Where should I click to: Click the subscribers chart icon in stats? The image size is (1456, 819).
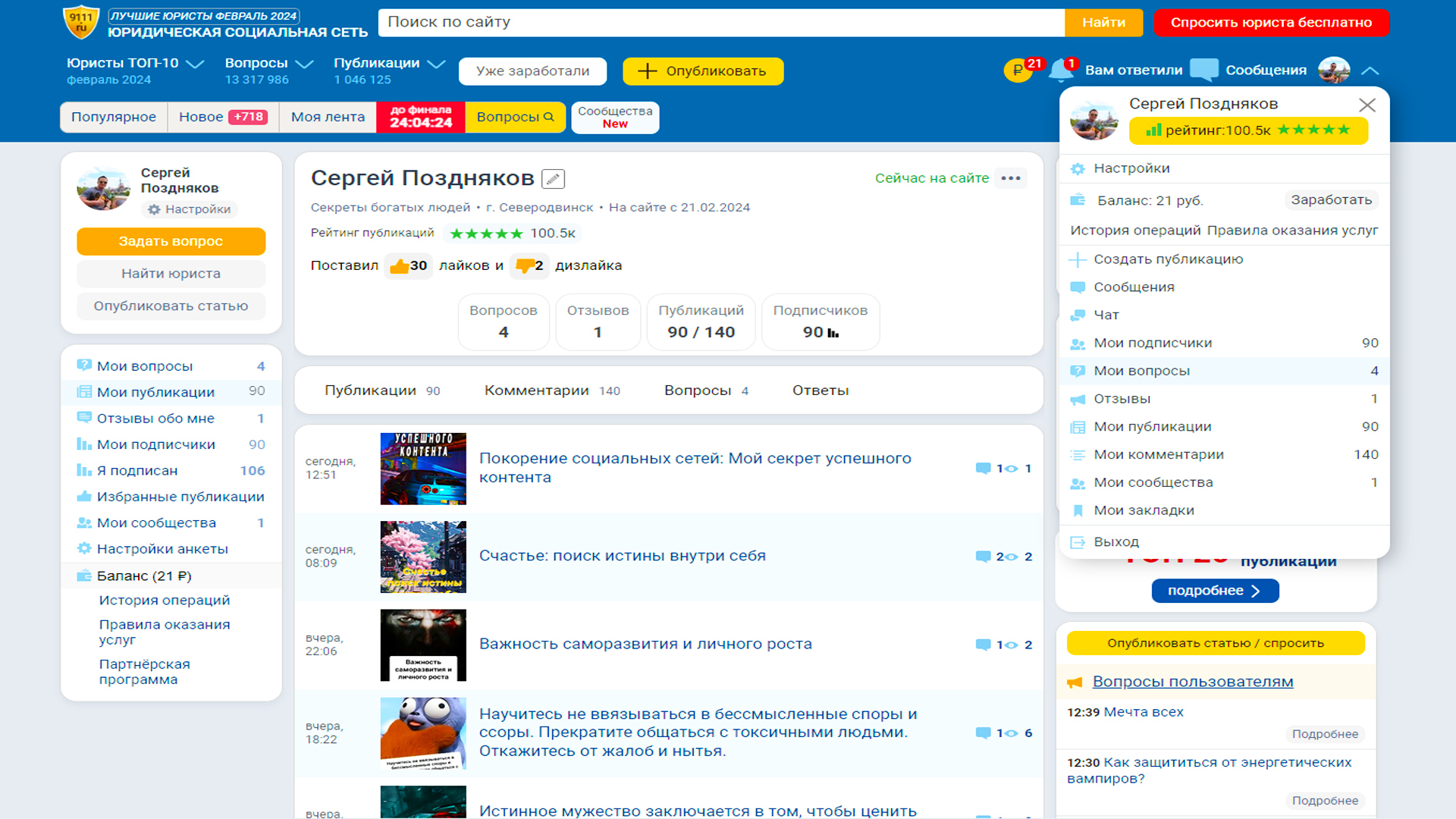[833, 333]
